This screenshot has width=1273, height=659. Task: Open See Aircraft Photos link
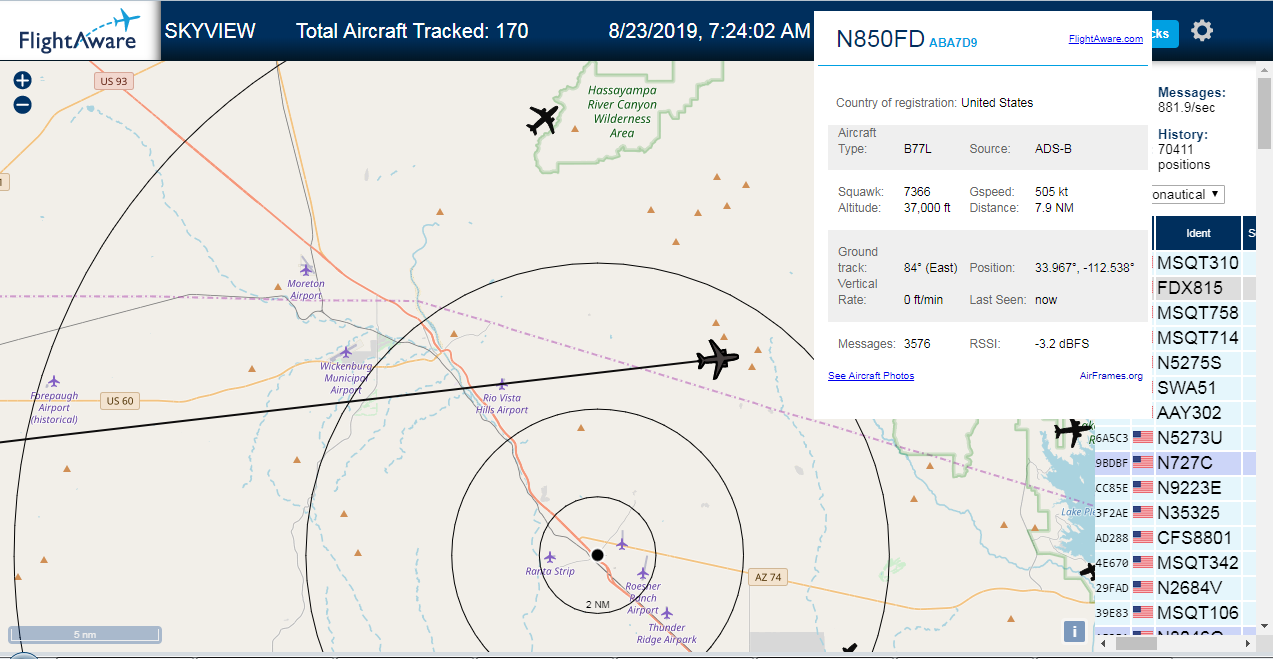tap(871, 376)
